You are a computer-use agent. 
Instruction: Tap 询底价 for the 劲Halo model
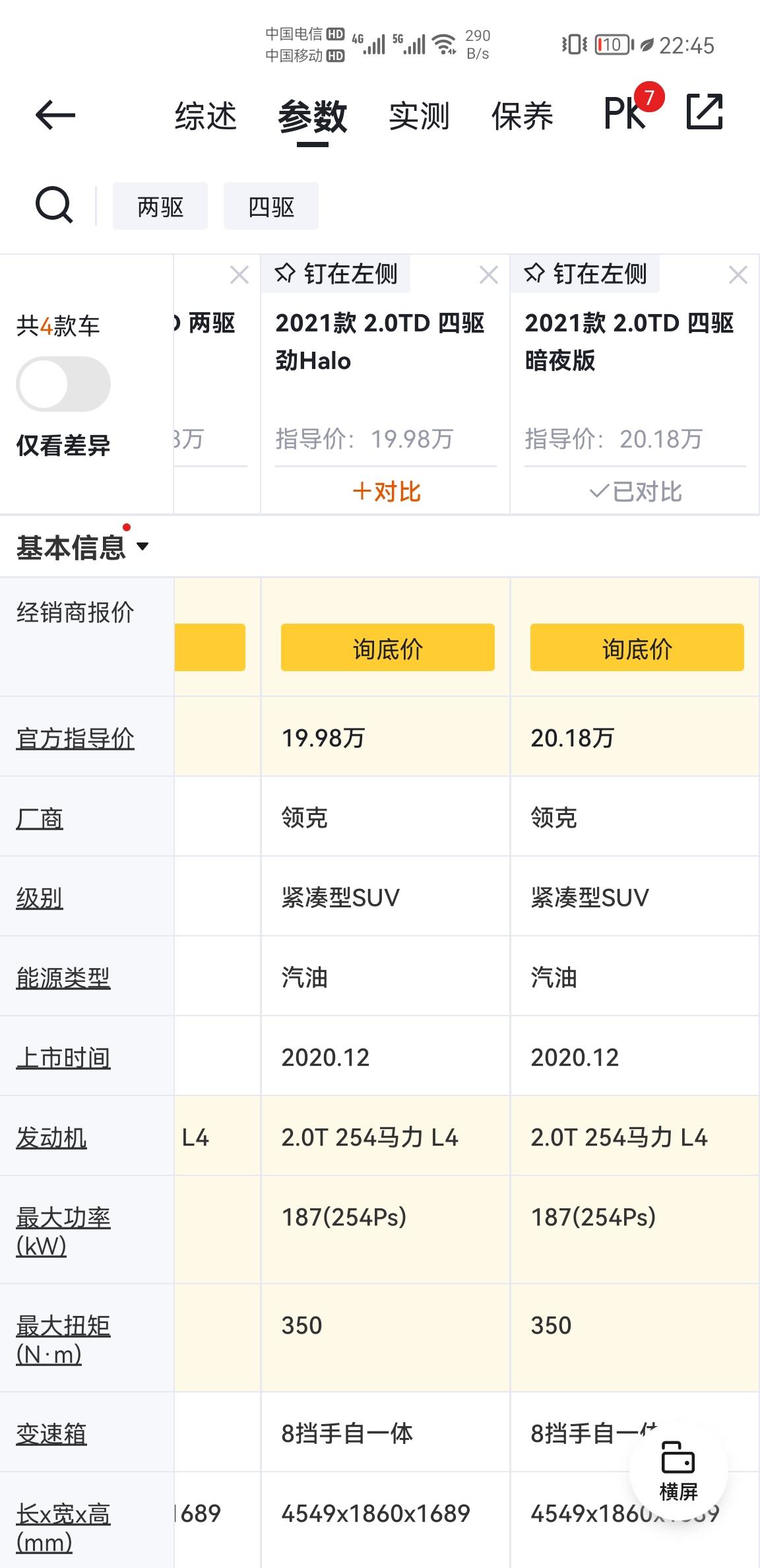388,647
